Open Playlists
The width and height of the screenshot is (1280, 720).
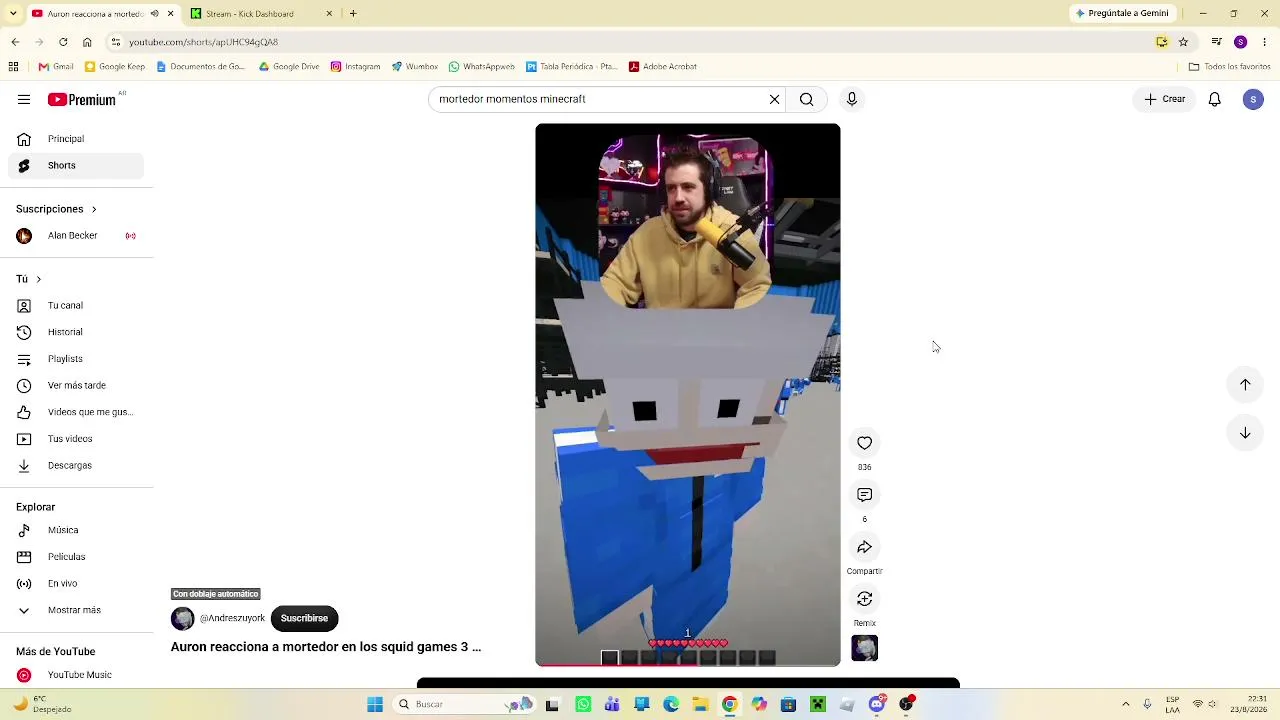(76, 359)
